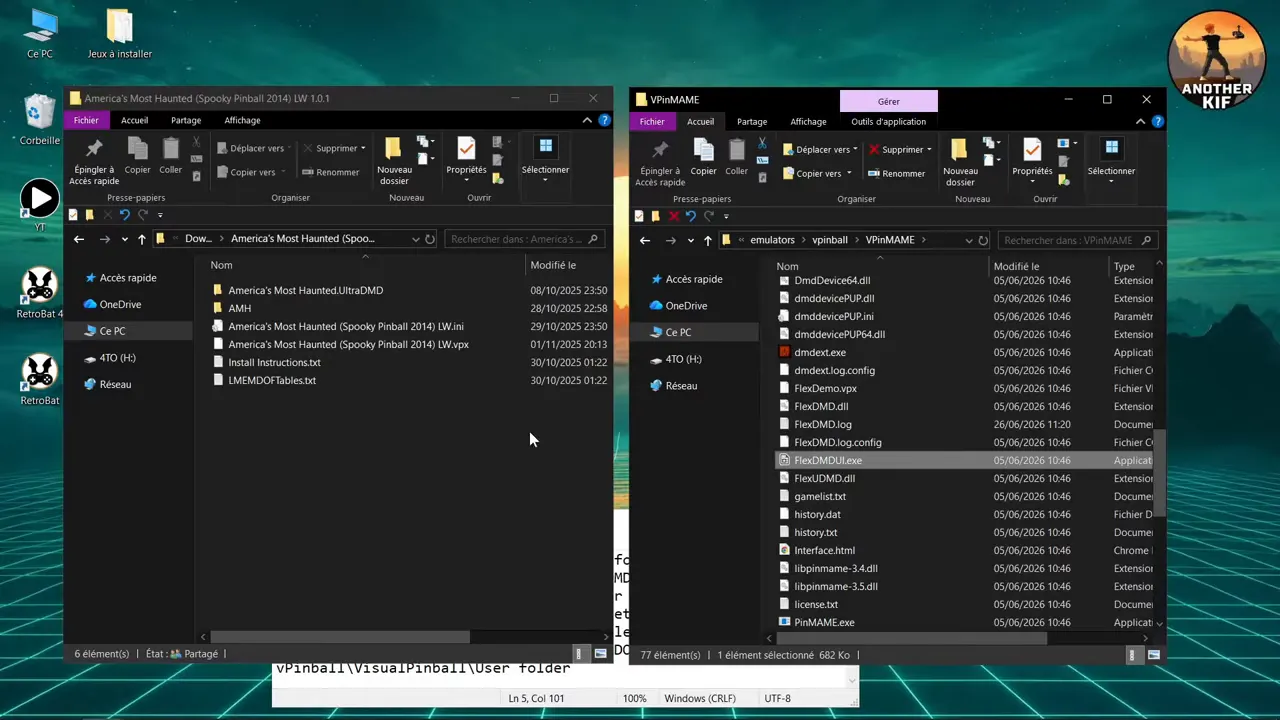The width and height of the screenshot is (1280, 720).
Task: Switch to Affichage tab in left window
Action: click(x=242, y=120)
